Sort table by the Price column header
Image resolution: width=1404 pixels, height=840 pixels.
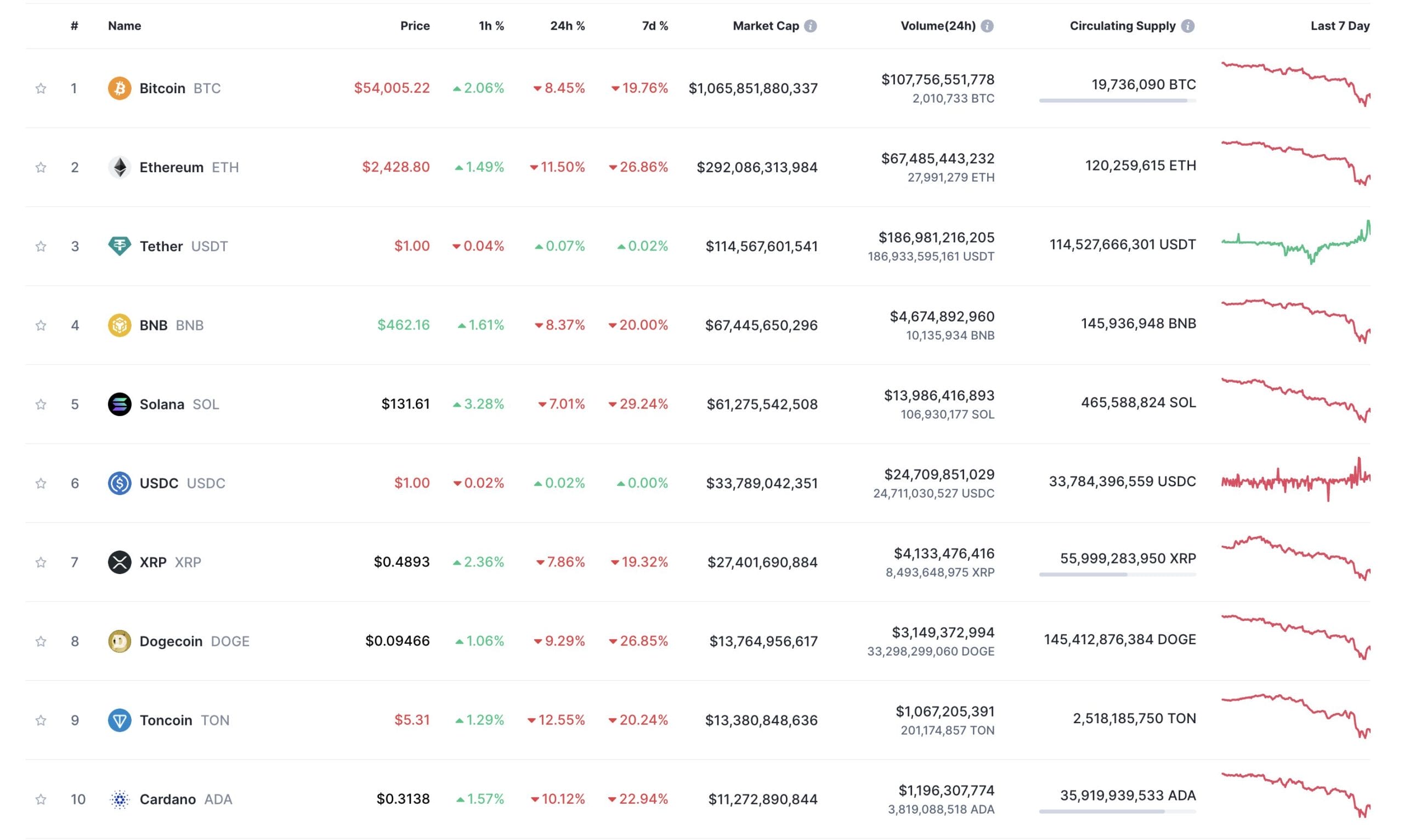[x=415, y=26]
